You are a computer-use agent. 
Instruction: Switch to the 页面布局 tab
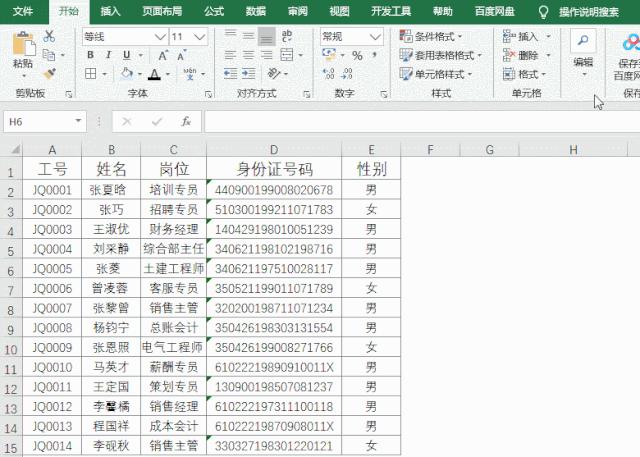[x=162, y=11]
